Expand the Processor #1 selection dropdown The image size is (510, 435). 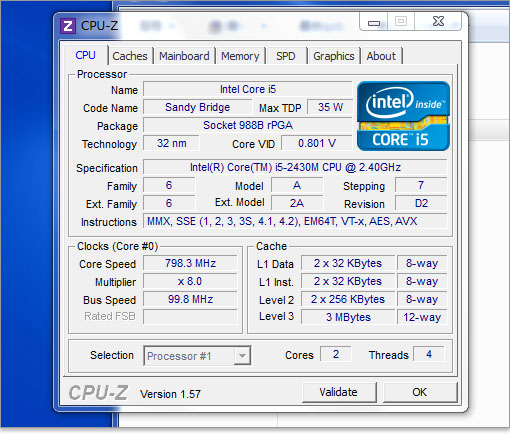pyautogui.click(x=242, y=356)
